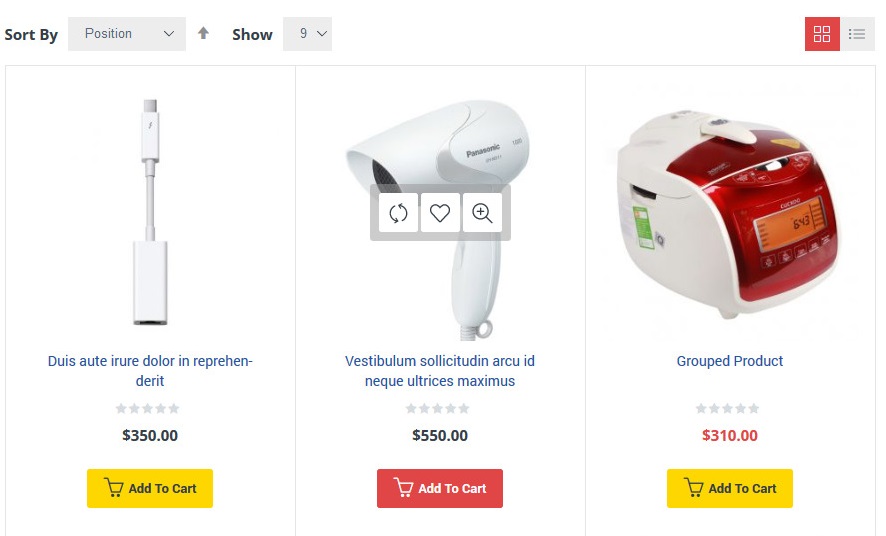Add the $350.00 adapter to cart
This screenshot has width=886, height=536.
click(150, 488)
